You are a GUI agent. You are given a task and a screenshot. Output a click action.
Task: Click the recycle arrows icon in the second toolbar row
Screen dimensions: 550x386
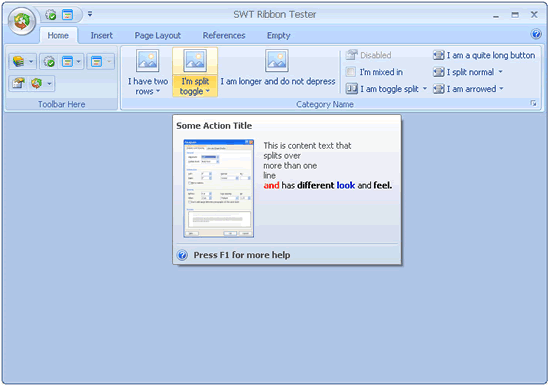[37, 84]
